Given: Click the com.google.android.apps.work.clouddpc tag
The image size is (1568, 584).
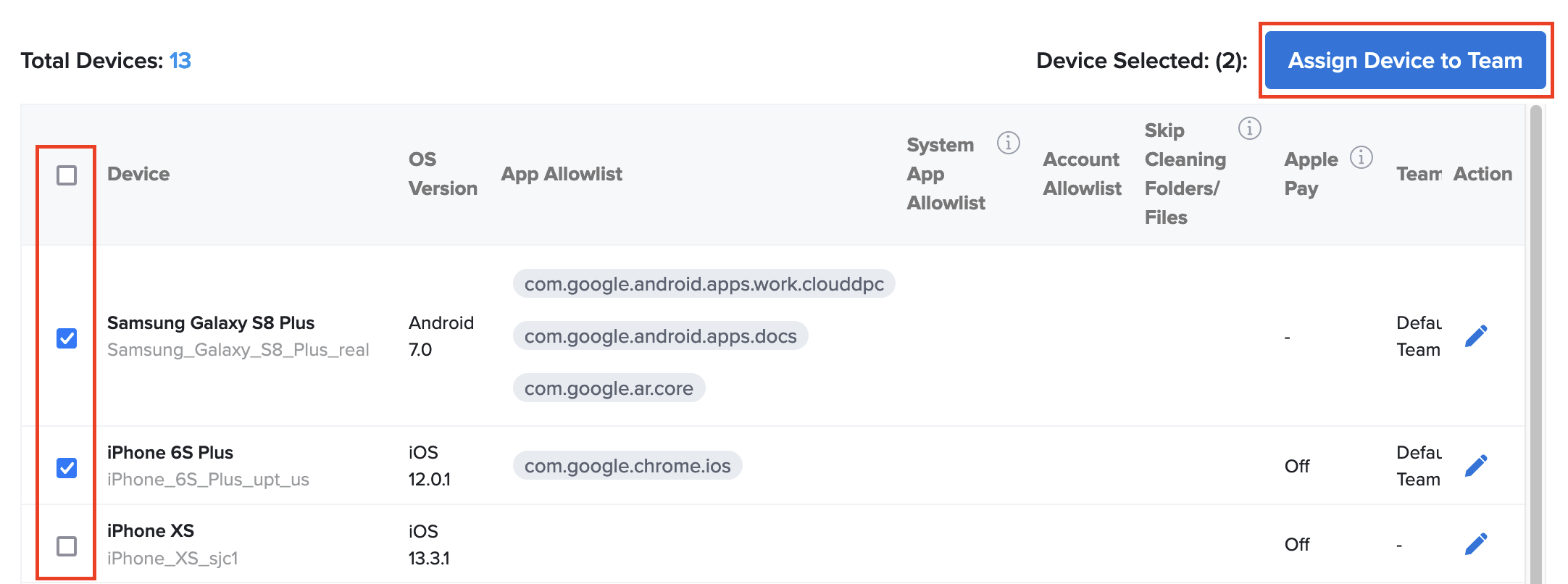Looking at the screenshot, I should [x=704, y=284].
